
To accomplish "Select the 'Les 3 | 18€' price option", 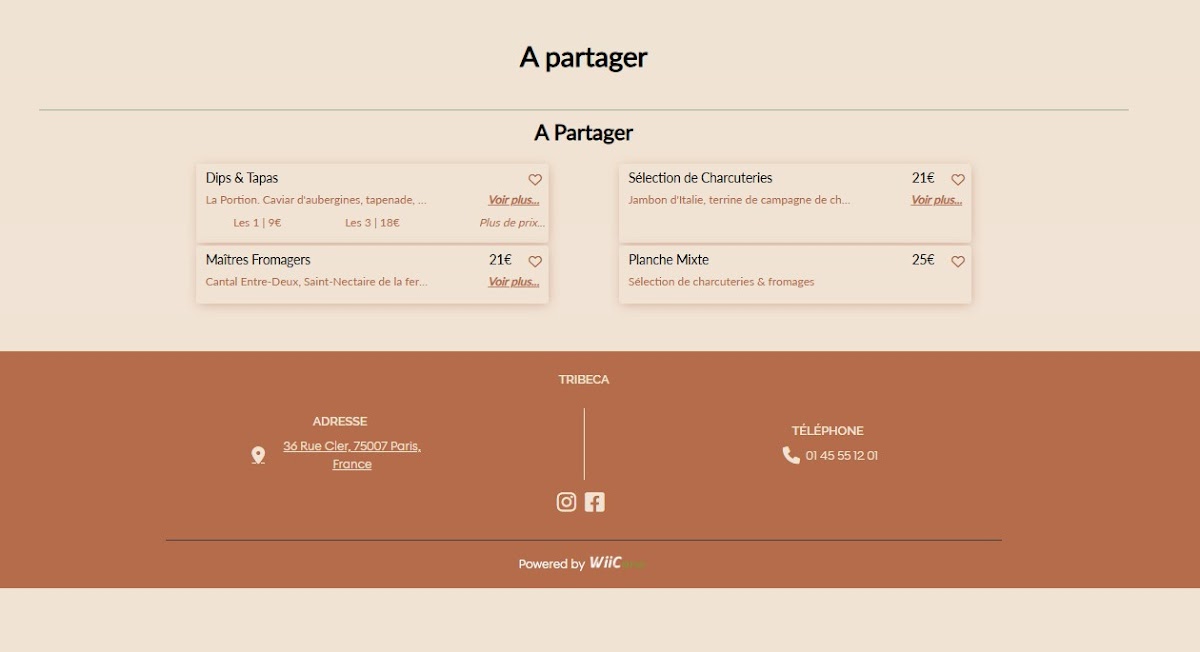I will (x=372, y=223).
